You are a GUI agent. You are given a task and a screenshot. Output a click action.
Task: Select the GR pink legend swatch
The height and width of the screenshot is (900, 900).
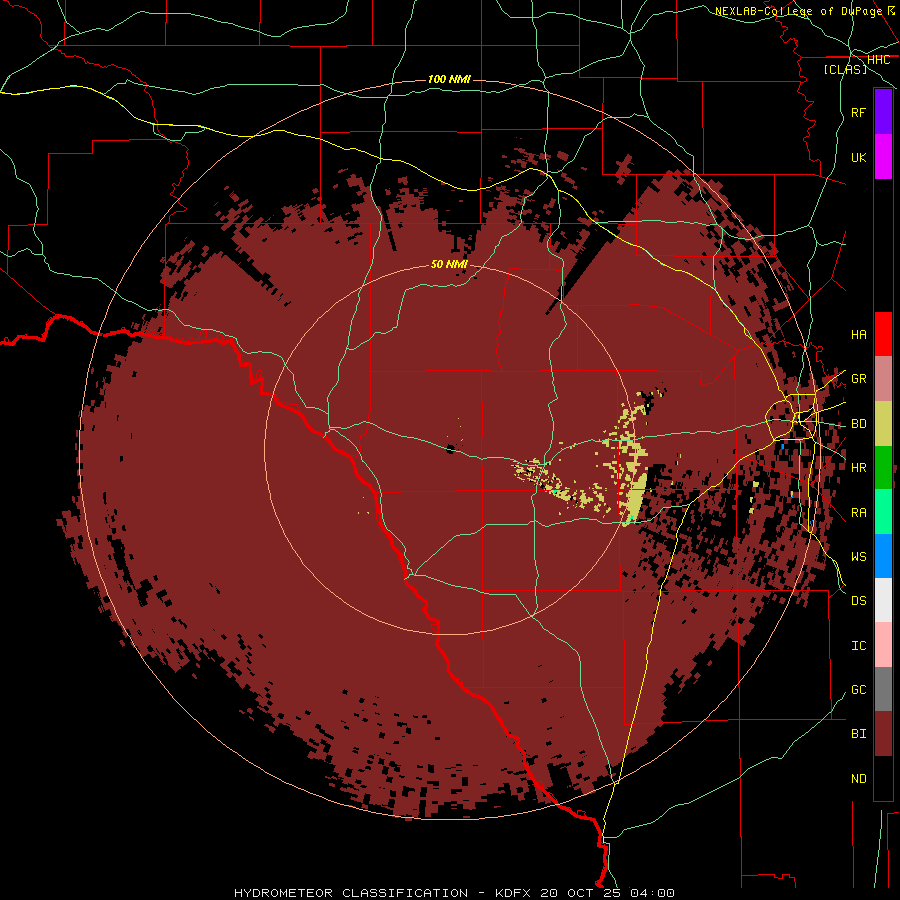coord(883,379)
